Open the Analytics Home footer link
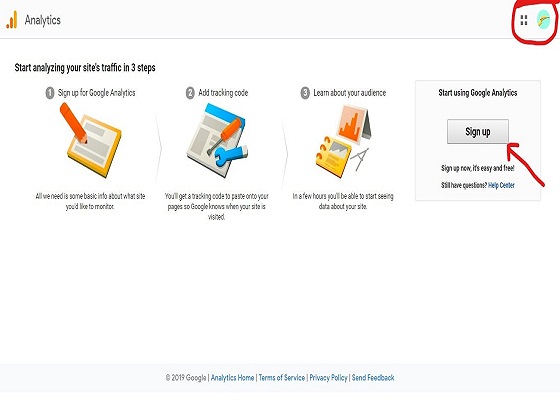Image resolution: width=560 pixels, height=400 pixels. click(x=232, y=378)
